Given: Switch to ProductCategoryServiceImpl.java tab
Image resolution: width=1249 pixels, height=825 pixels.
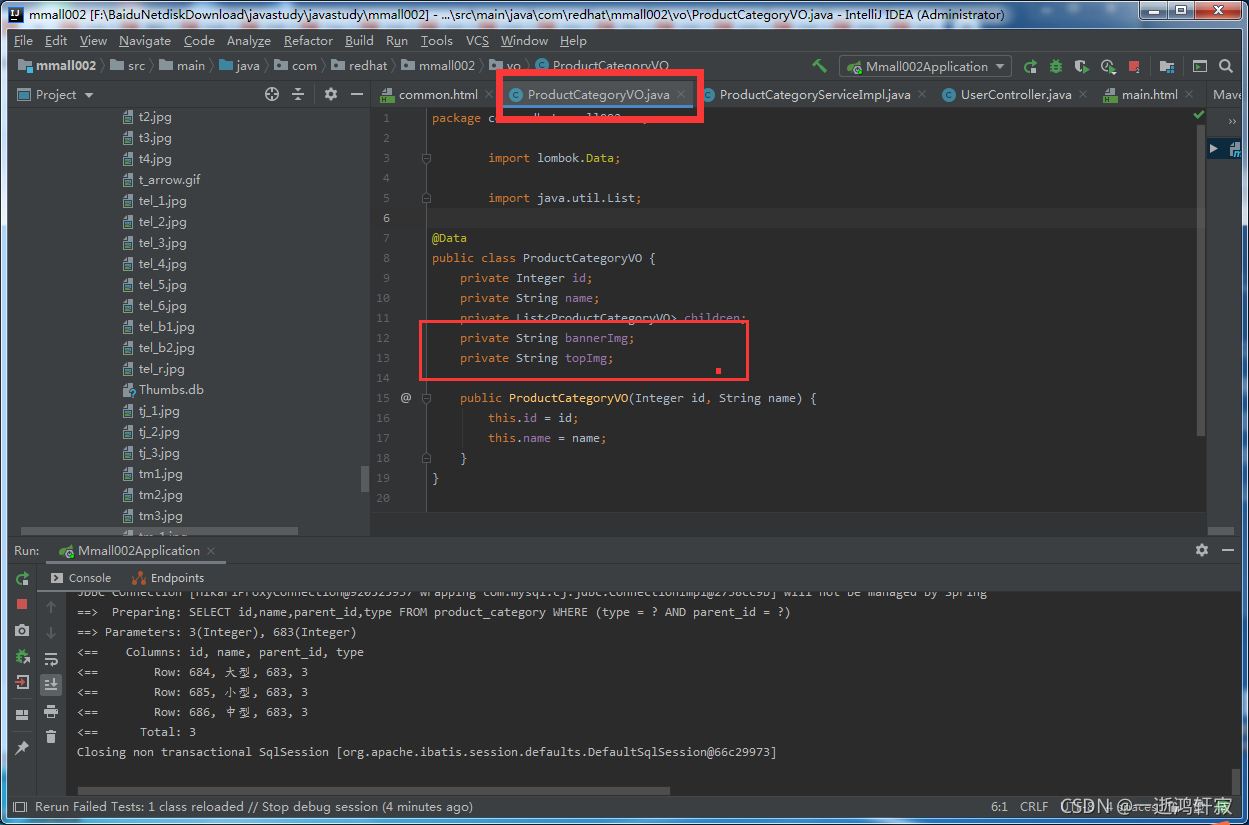Looking at the screenshot, I should coord(814,95).
